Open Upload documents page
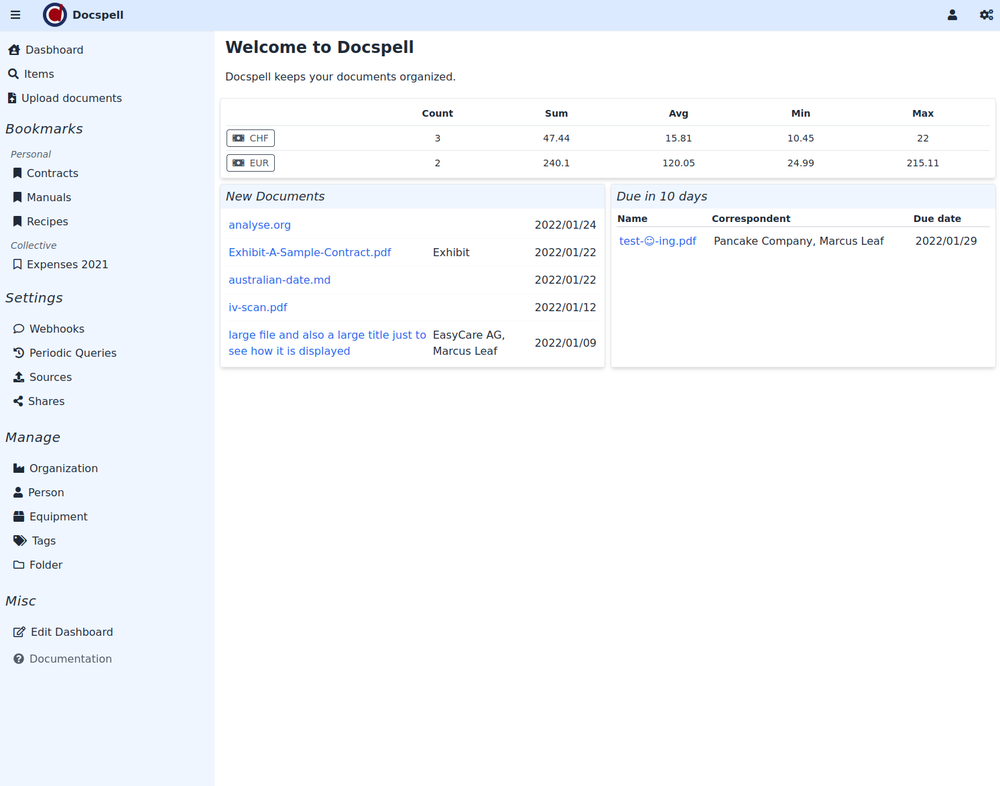This screenshot has width=1000, height=786. 71,98
